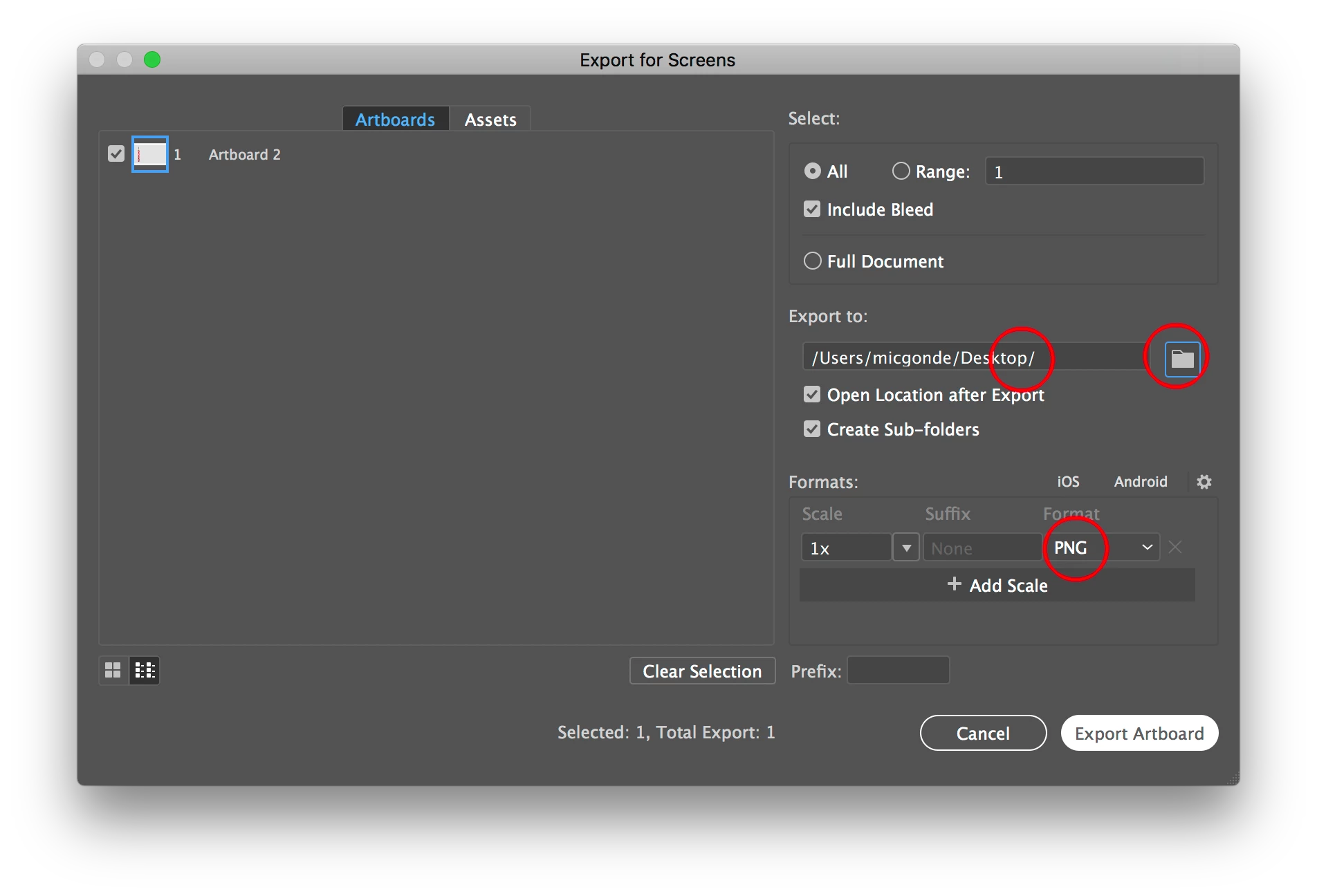1317x896 pixels.
Task: Switch to list view layout icon
Action: point(145,670)
